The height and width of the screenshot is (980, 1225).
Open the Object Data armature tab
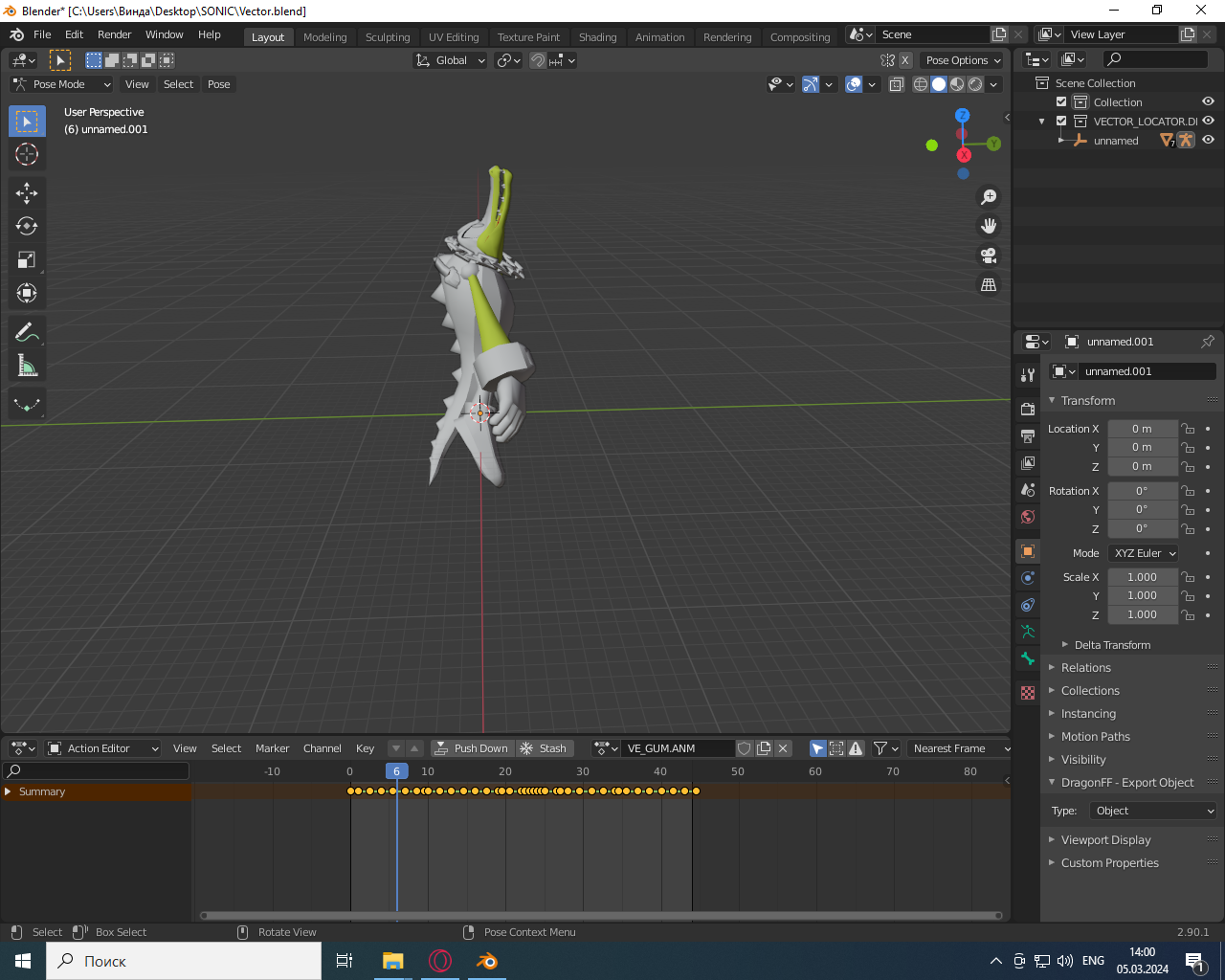(x=1028, y=632)
